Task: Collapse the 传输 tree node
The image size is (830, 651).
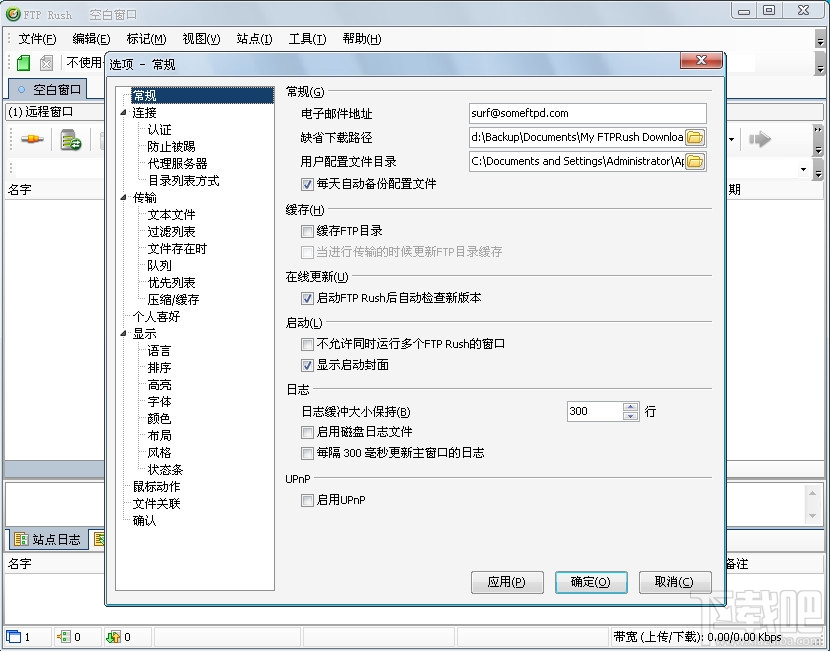Action: (123, 197)
